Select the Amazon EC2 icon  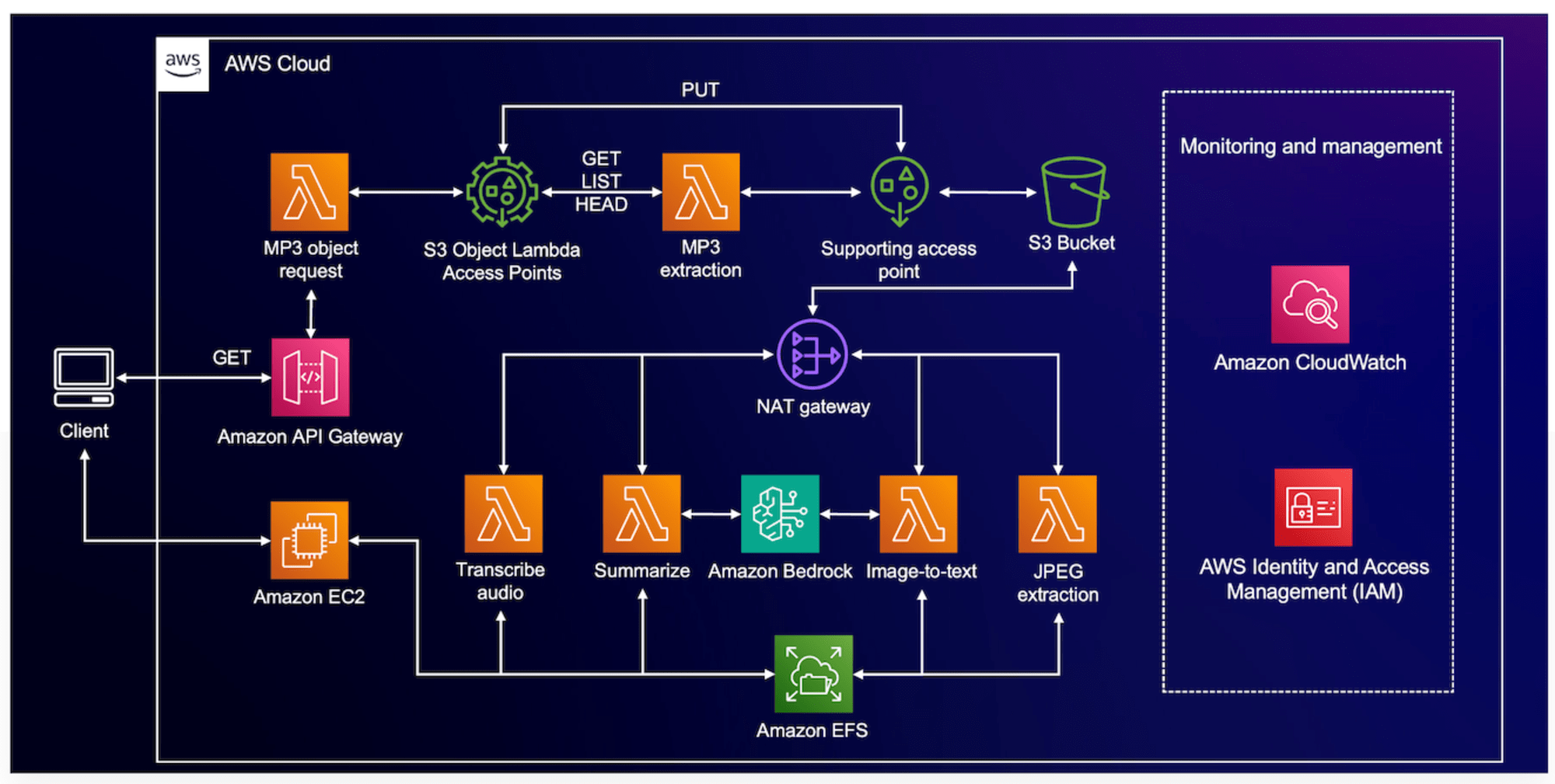tap(309, 540)
